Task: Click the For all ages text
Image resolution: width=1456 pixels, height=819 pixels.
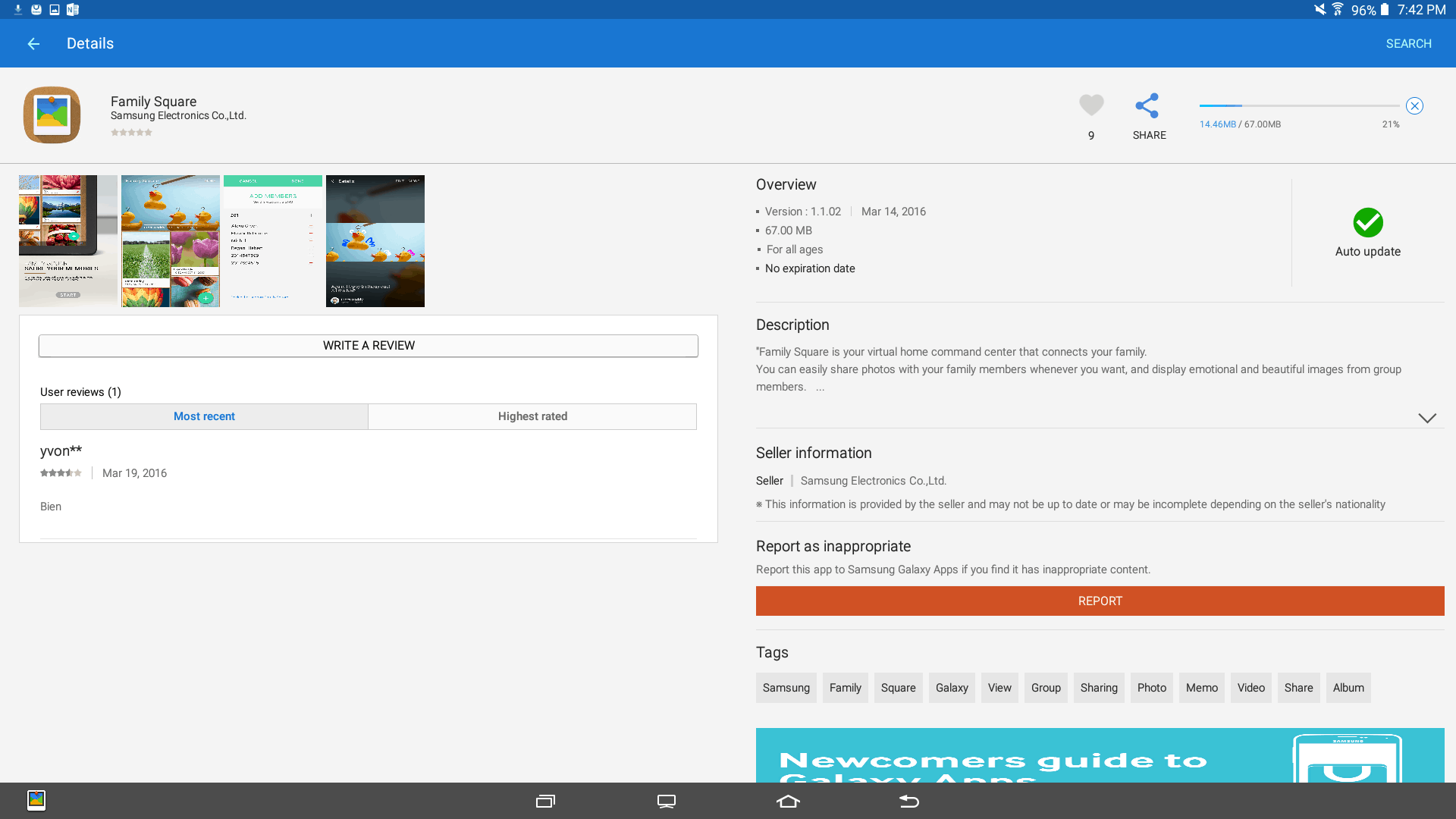Action: [x=795, y=249]
